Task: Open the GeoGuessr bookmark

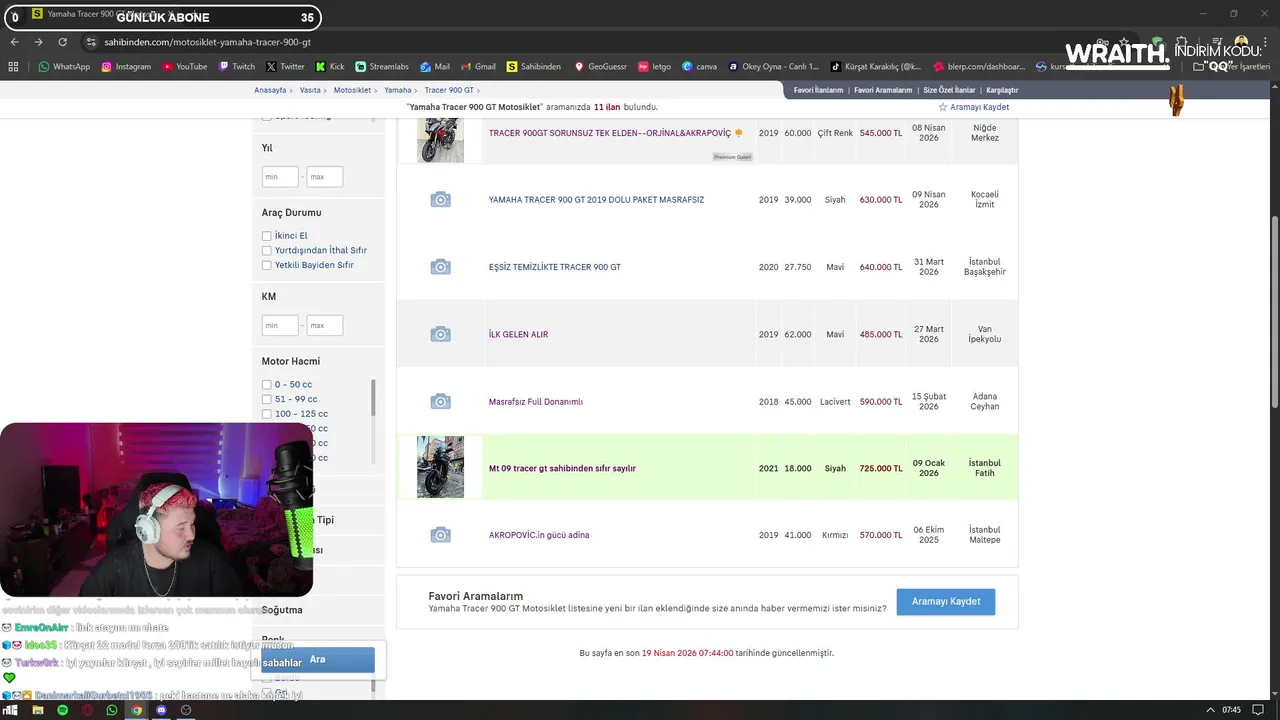Action: (x=600, y=66)
